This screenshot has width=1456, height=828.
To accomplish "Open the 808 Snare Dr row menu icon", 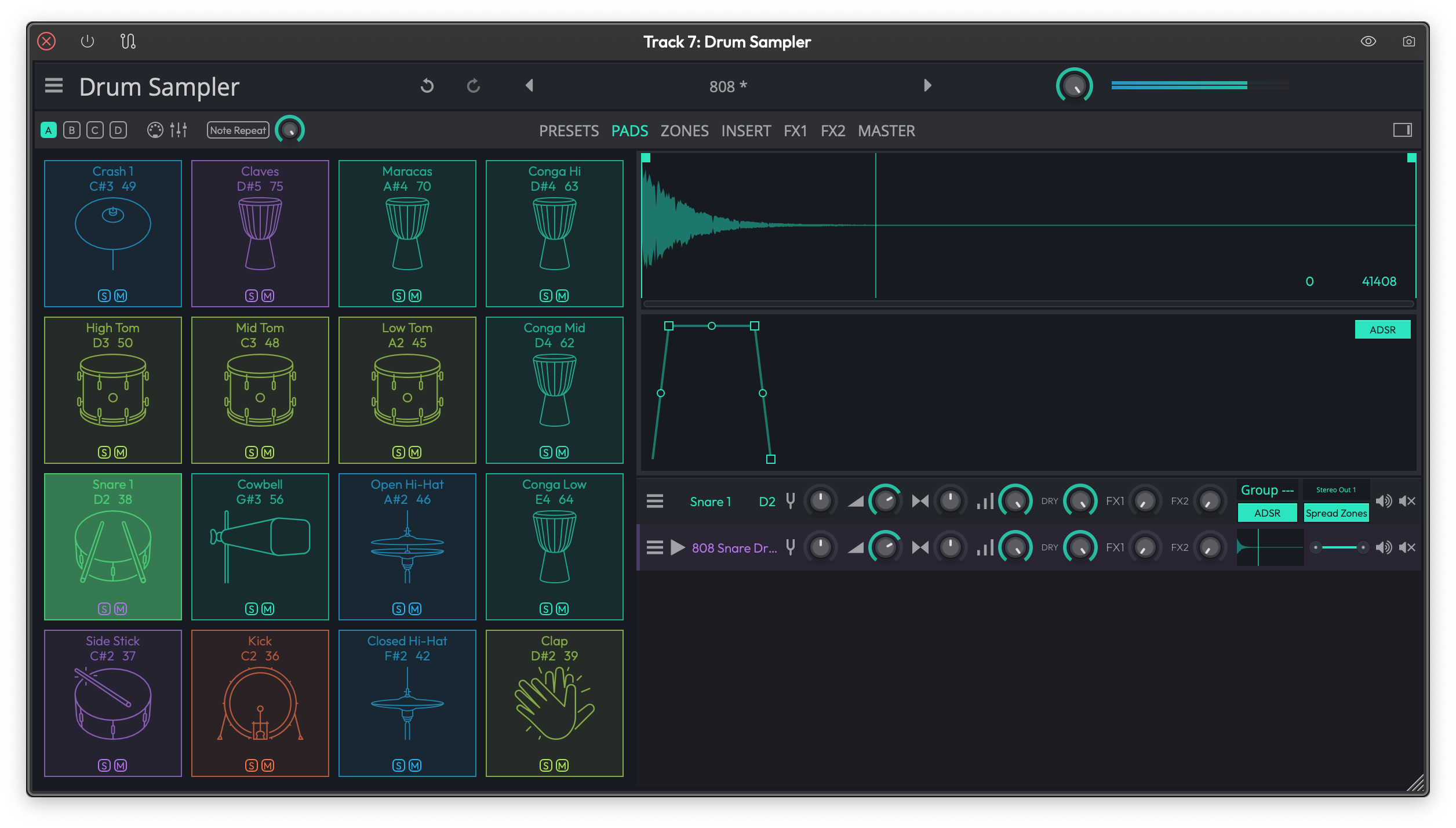I will pyautogui.click(x=655, y=547).
